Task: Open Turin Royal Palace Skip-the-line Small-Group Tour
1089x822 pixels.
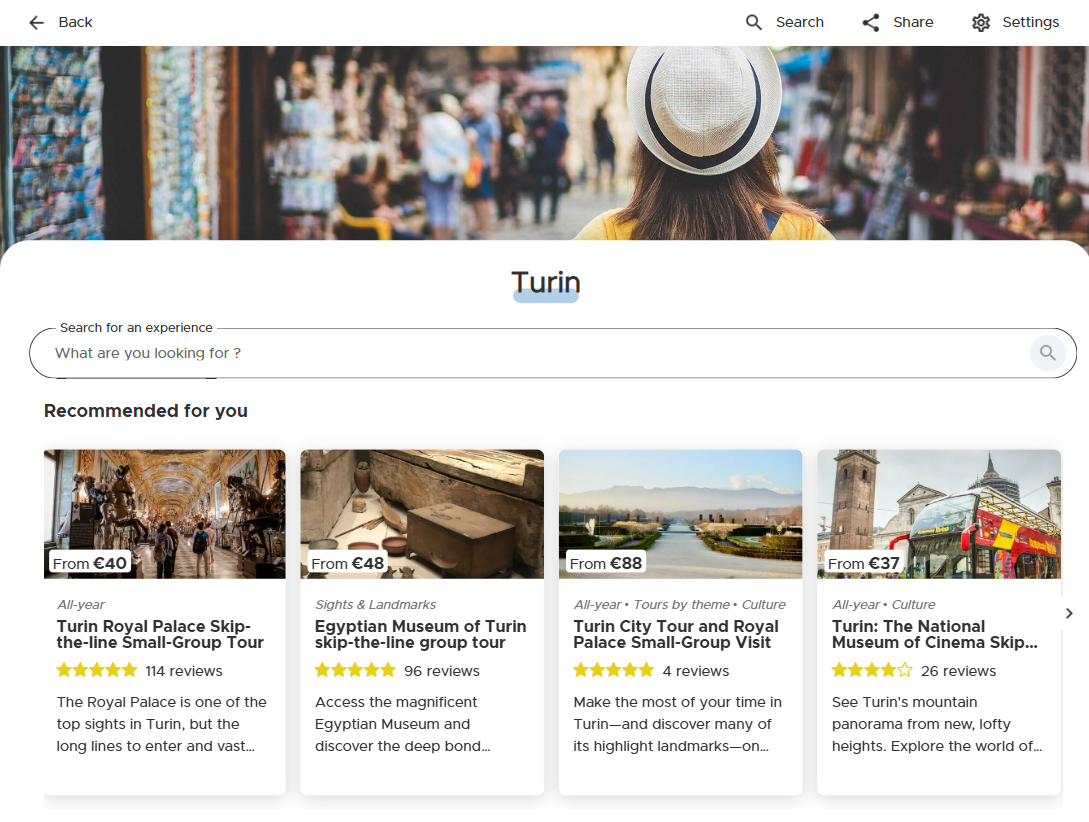Action: tap(160, 634)
